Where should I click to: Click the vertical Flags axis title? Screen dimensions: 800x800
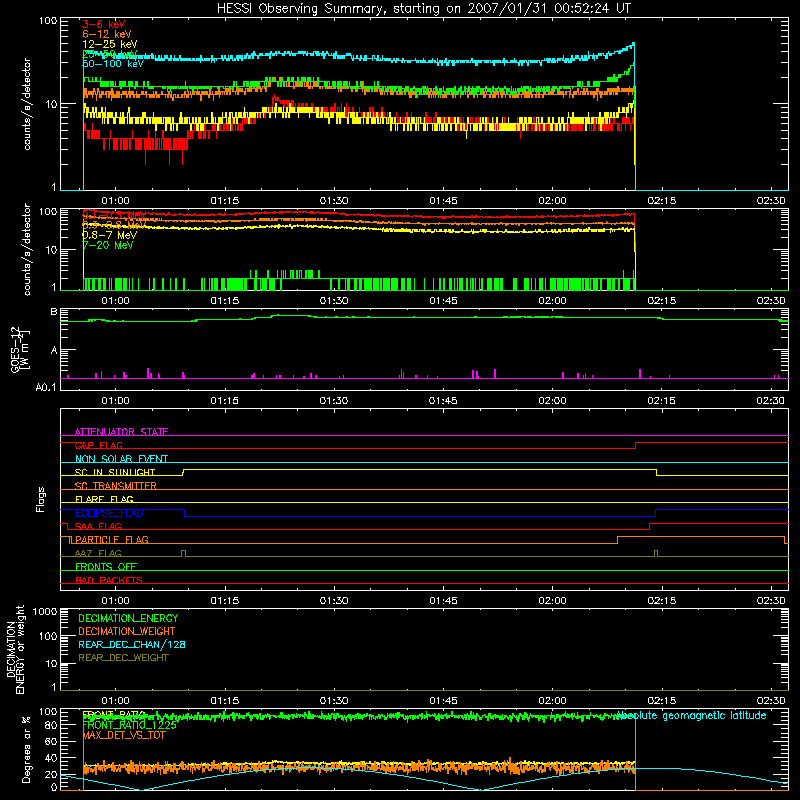(x=41, y=499)
